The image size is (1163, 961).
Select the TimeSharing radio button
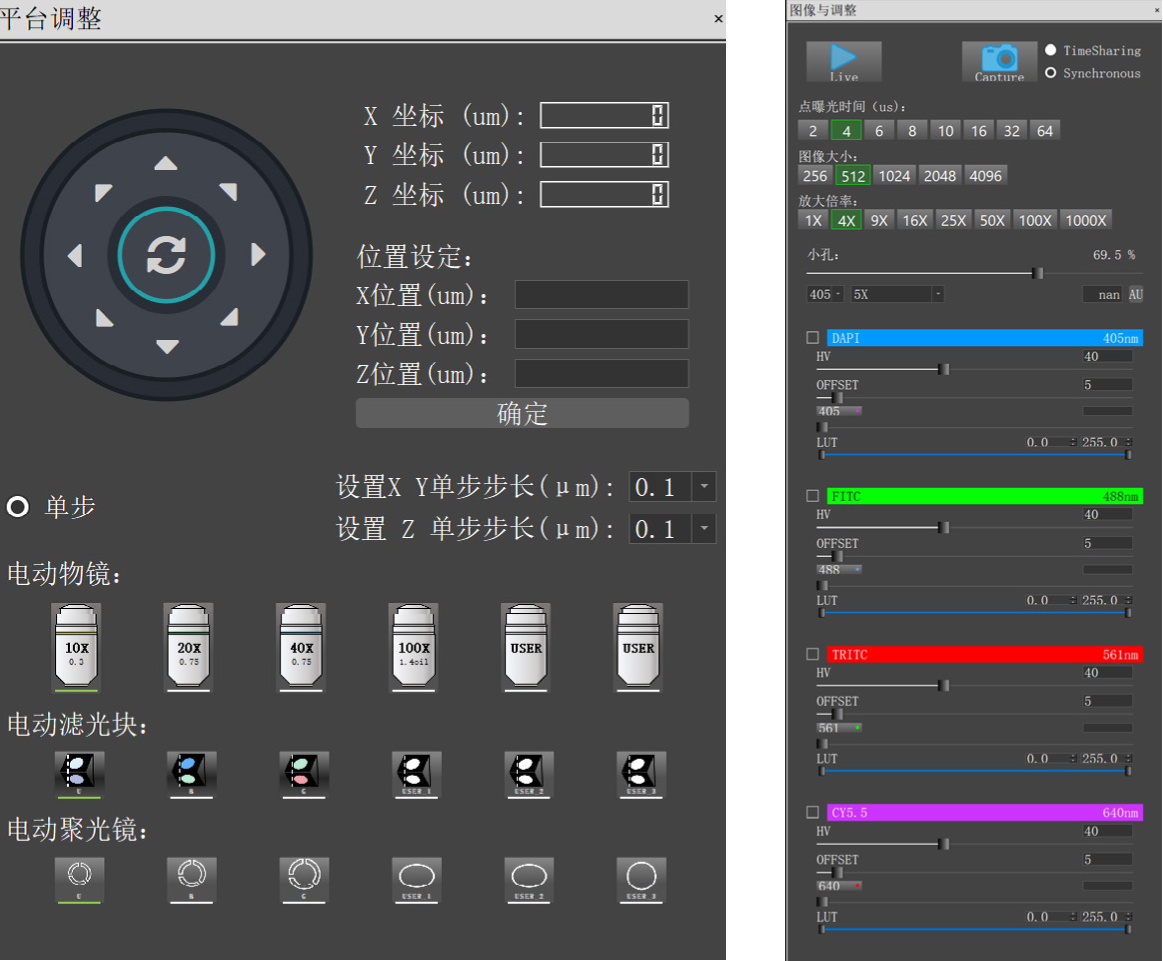1051,50
